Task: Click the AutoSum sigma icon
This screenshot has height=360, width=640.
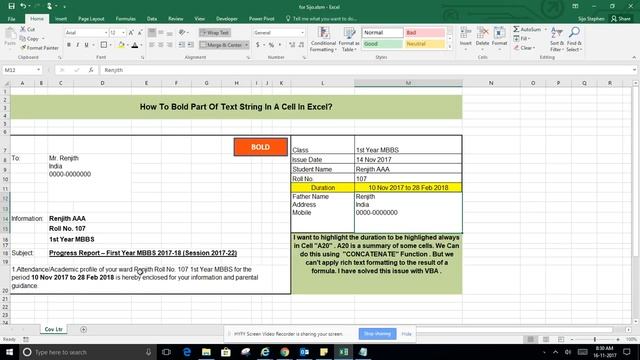Action: click(516, 29)
